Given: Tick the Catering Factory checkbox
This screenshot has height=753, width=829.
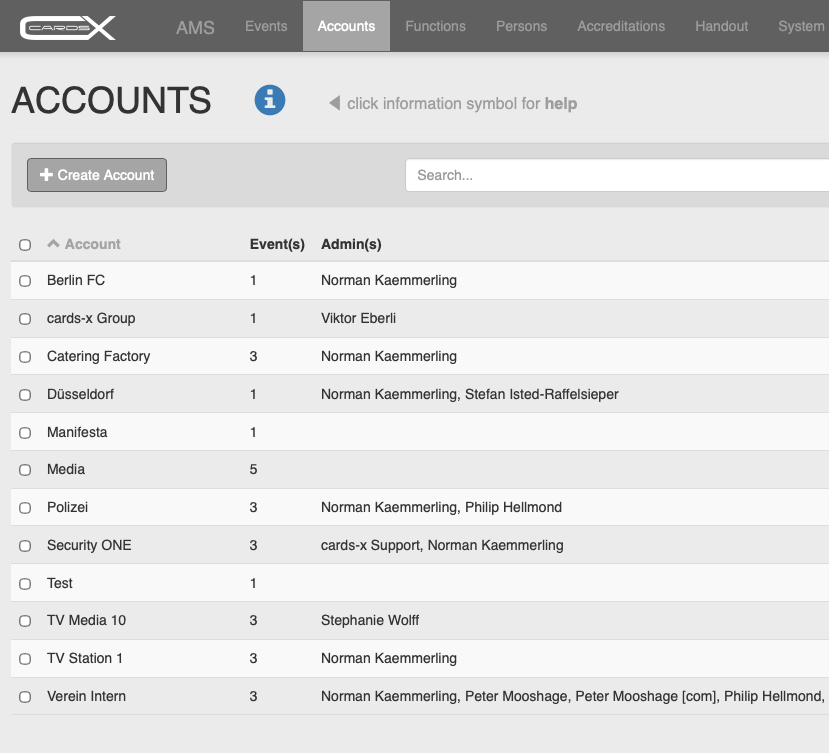Looking at the screenshot, I should point(25,356).
